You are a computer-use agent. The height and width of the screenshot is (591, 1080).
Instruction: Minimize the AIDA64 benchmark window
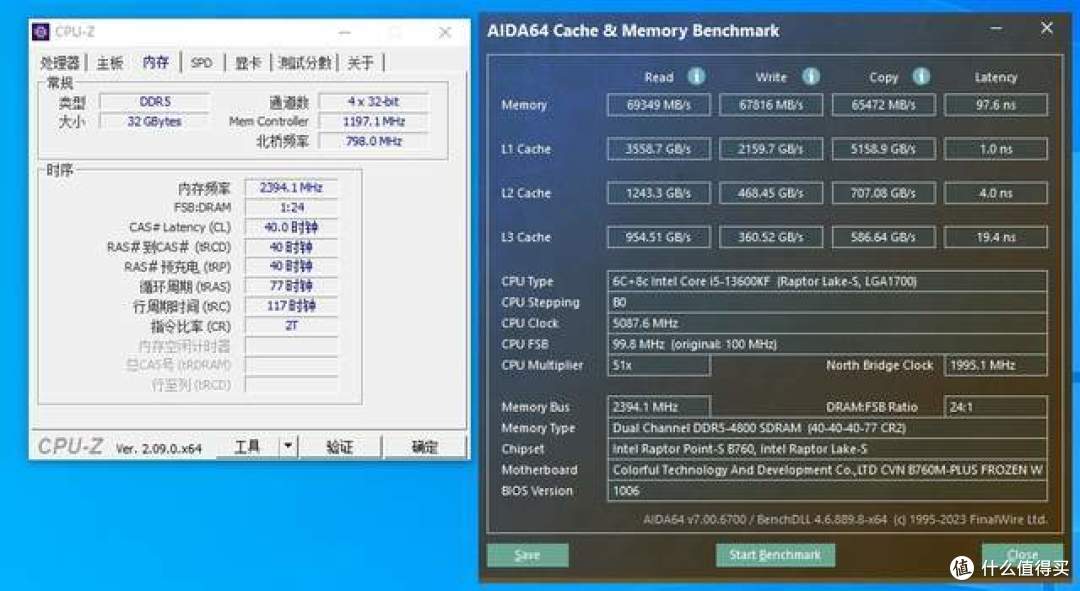(x=996, y=28)
